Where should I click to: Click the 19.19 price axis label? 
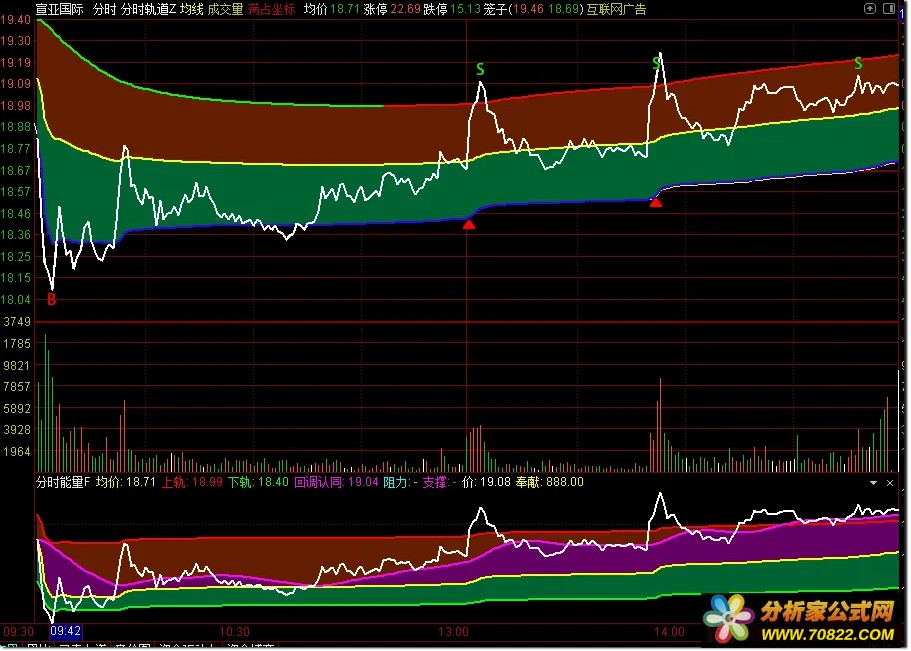tap(16, 63)
